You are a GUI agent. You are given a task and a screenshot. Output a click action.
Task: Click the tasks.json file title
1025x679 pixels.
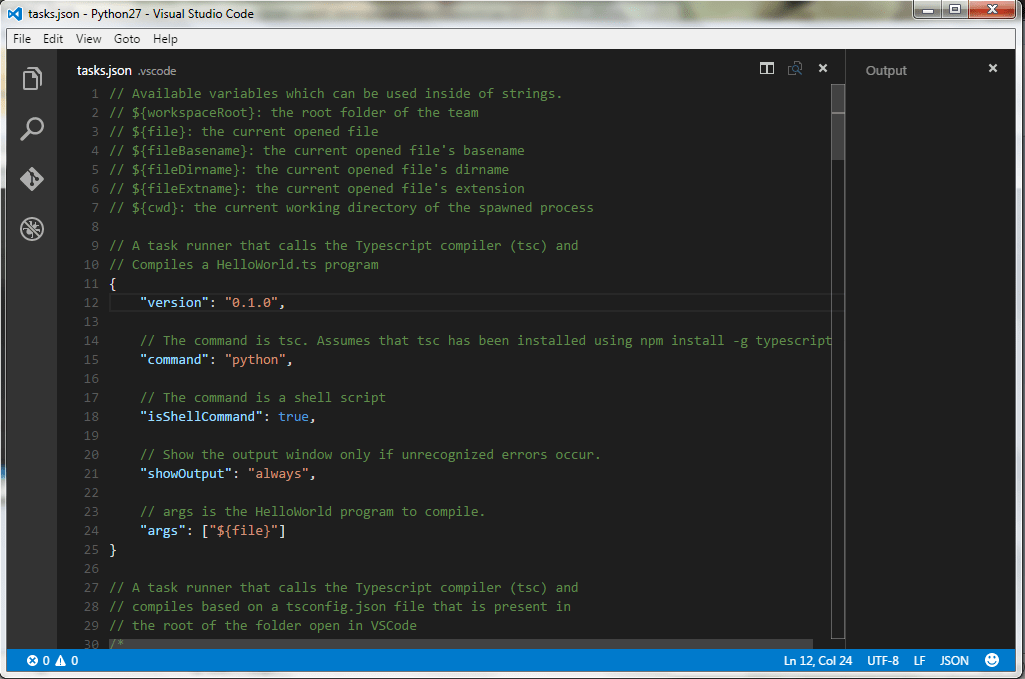[x=104, y=71]
